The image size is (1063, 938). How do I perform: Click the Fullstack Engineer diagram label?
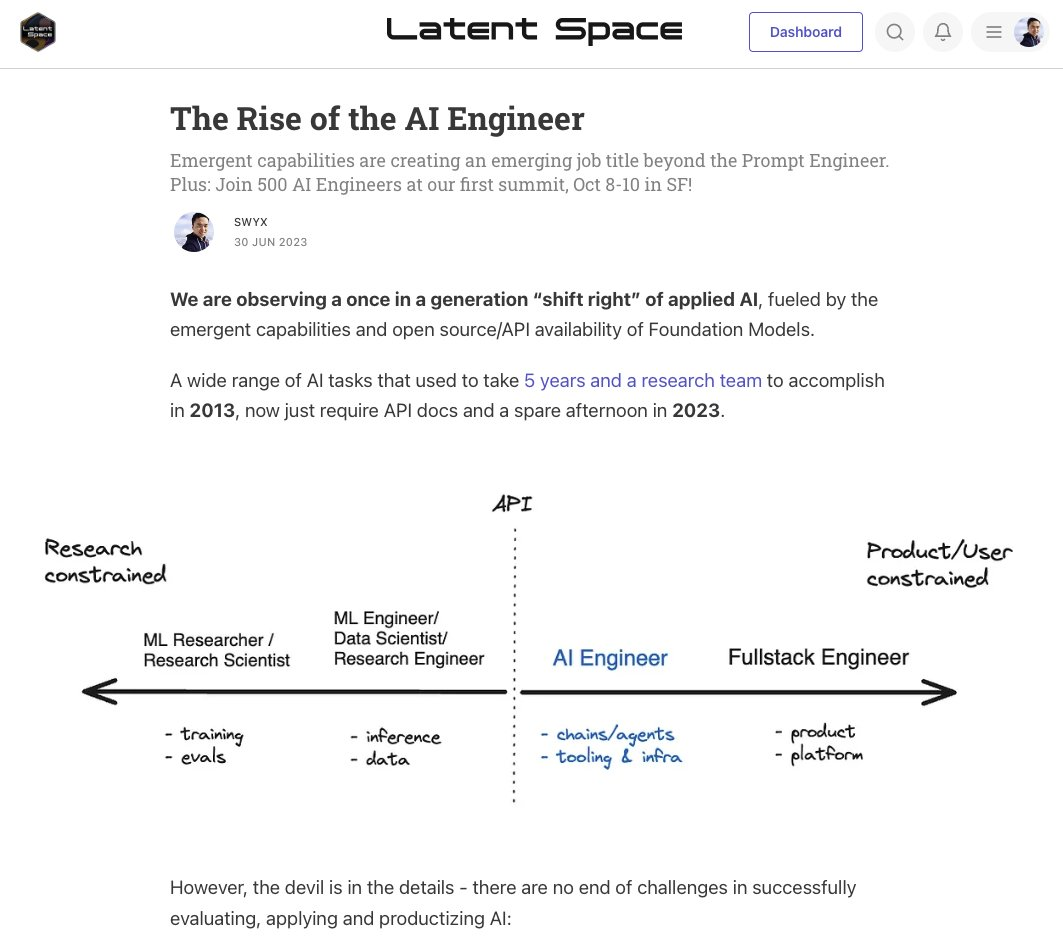point(818,657)
